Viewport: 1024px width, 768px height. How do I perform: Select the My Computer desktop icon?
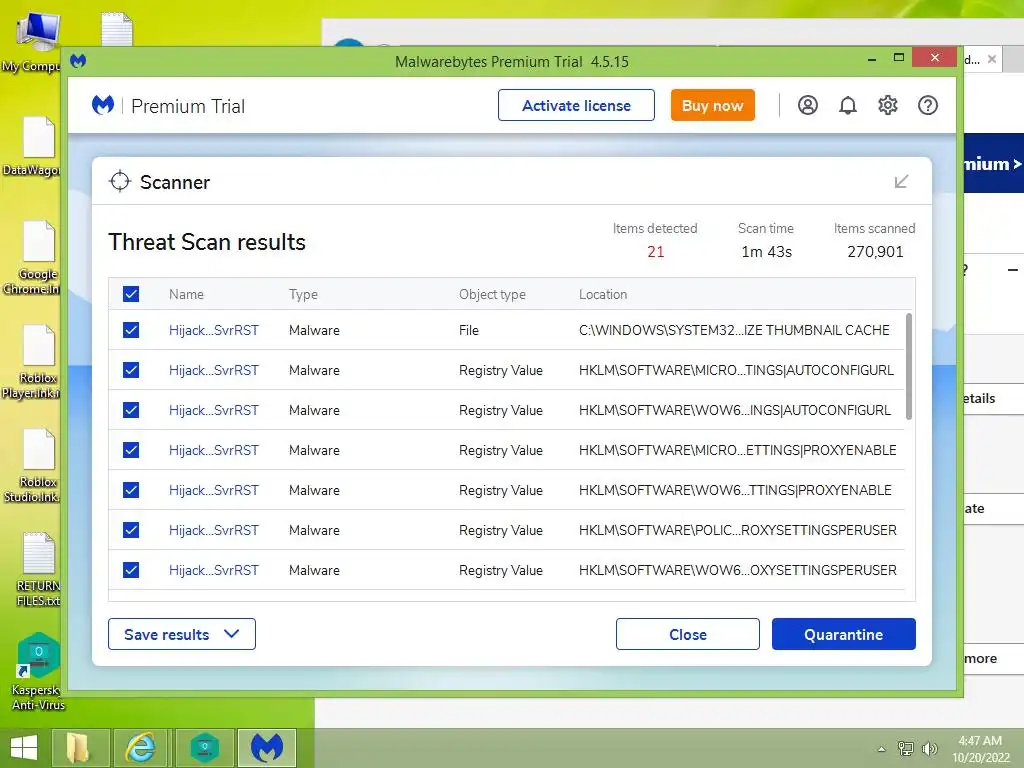(34, 42)
